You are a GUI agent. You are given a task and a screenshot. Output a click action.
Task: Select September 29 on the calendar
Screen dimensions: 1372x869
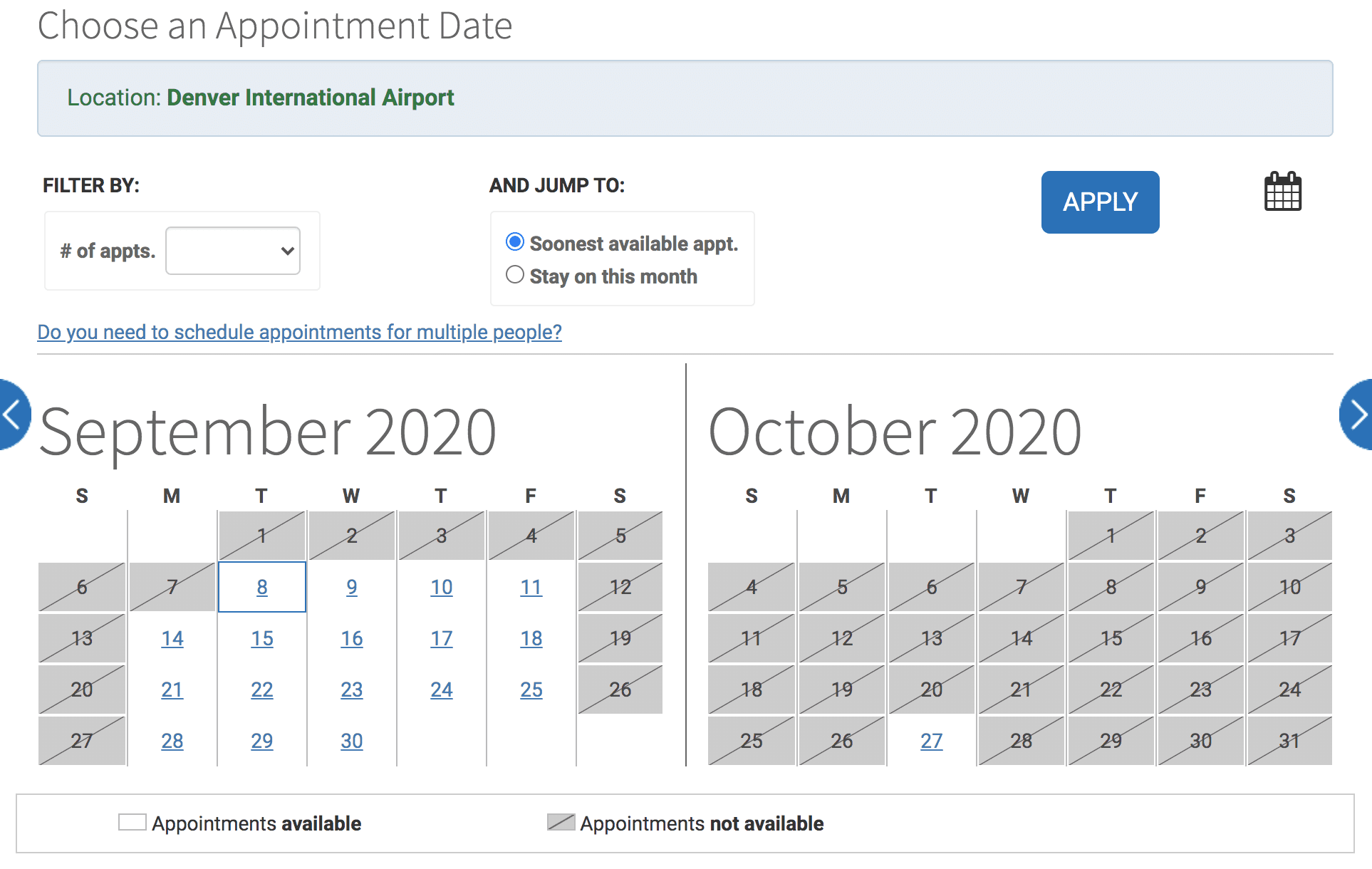click(261, 741)
